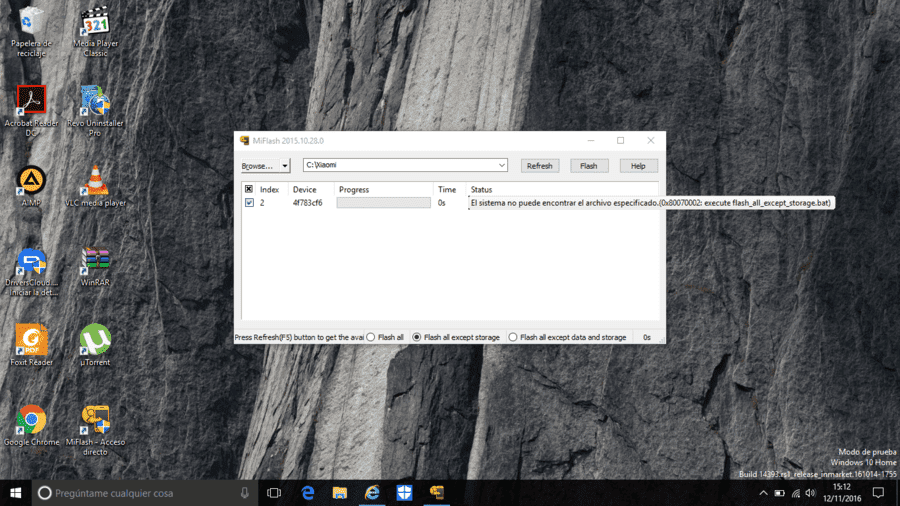This screenshot has height=506, width=900.
Task: Click the device progress bar
Action: (x=383, y=203)
